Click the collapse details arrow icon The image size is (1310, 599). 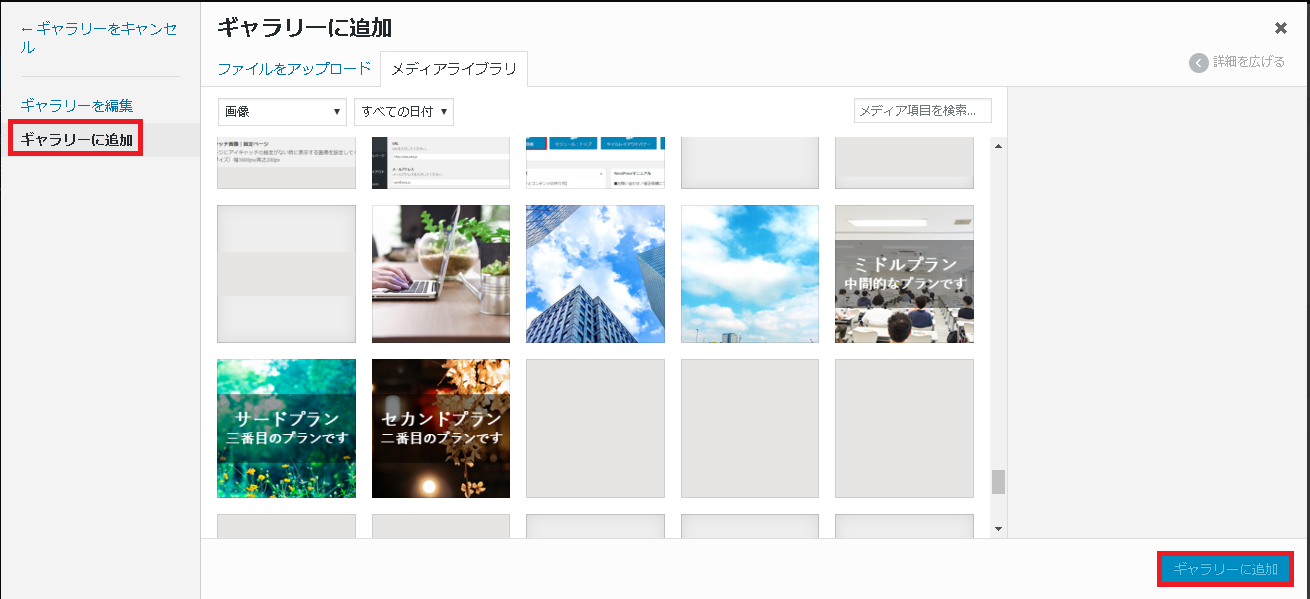1198,62
